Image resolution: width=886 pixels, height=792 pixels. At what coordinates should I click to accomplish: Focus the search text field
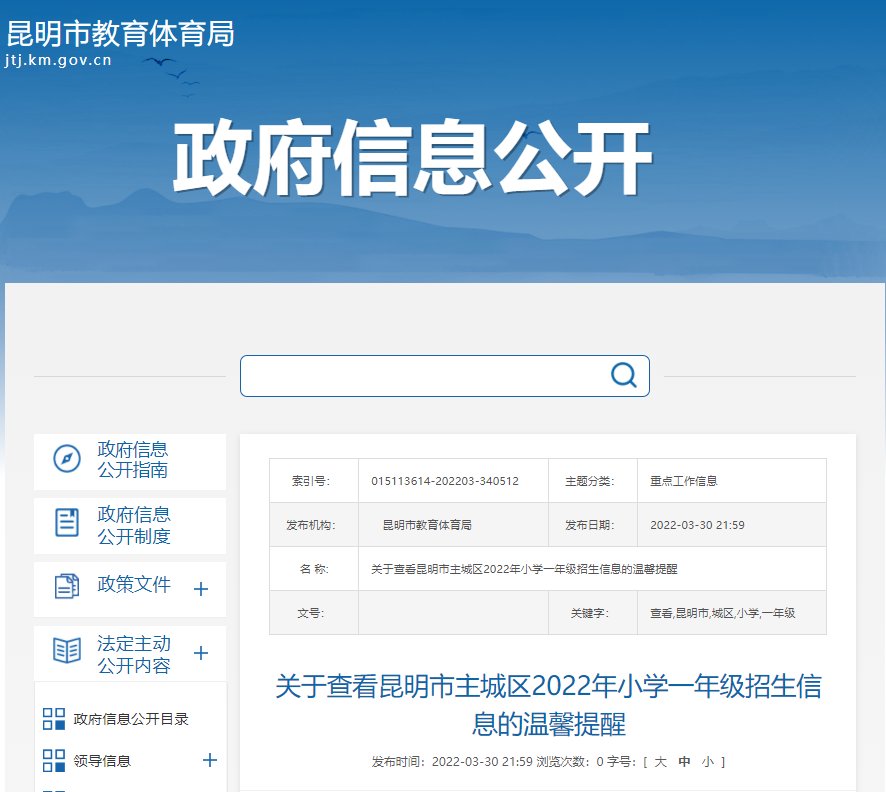(x=424, y=376)
